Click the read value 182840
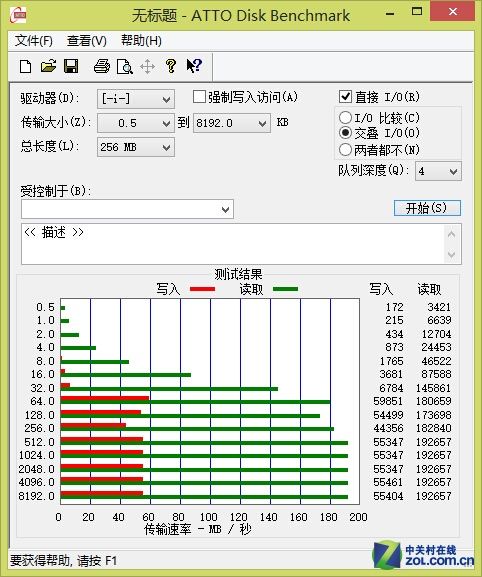Image resolution: width=482 pixels, height=577 pixels. point(433,428)
